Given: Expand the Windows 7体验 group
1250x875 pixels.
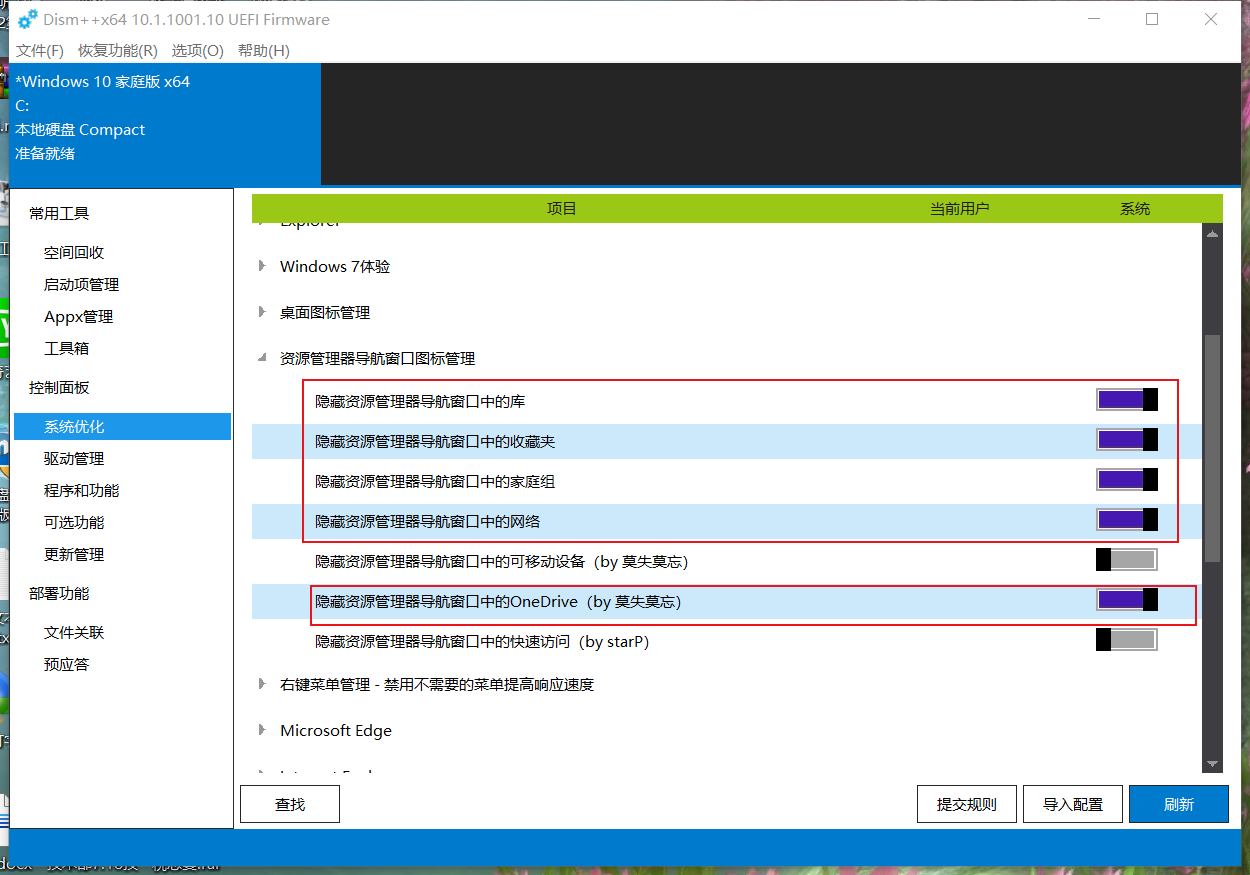Looking at the screenshot, I should point(262,266).
